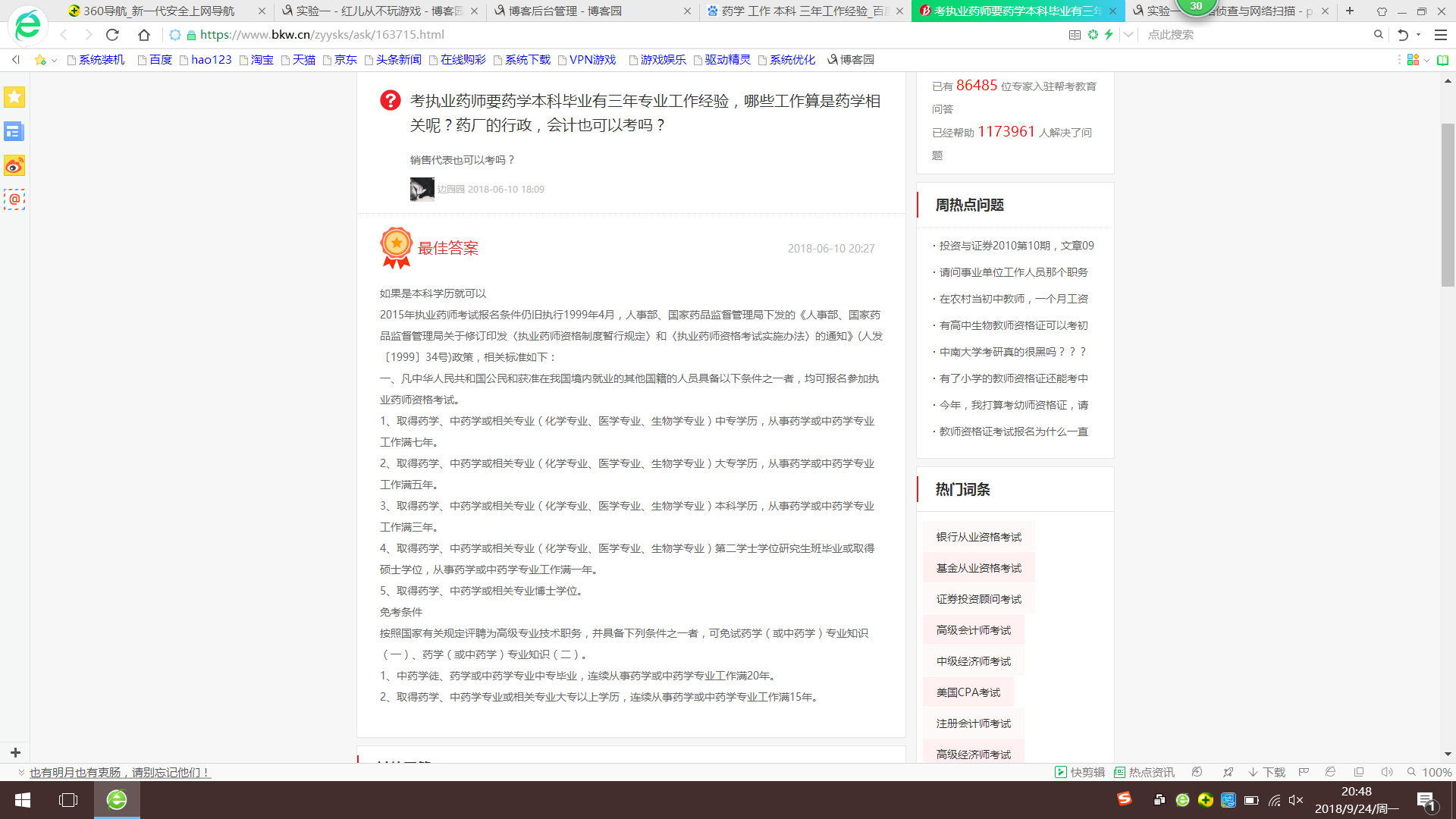Image resolution: width=1456 pixels, height=819 pixels.
Task: Toggle muted system volume tray icon
Action: [1296, 800]
